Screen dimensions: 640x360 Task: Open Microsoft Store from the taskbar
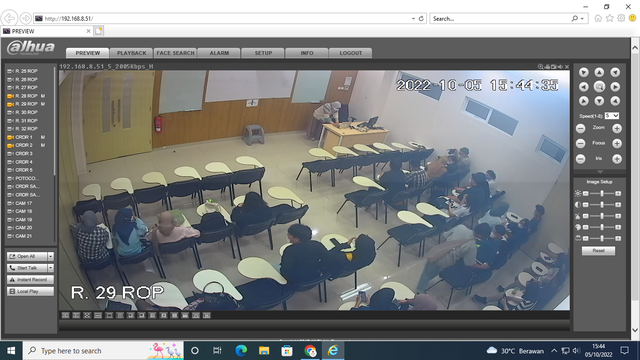click(287, 351)
